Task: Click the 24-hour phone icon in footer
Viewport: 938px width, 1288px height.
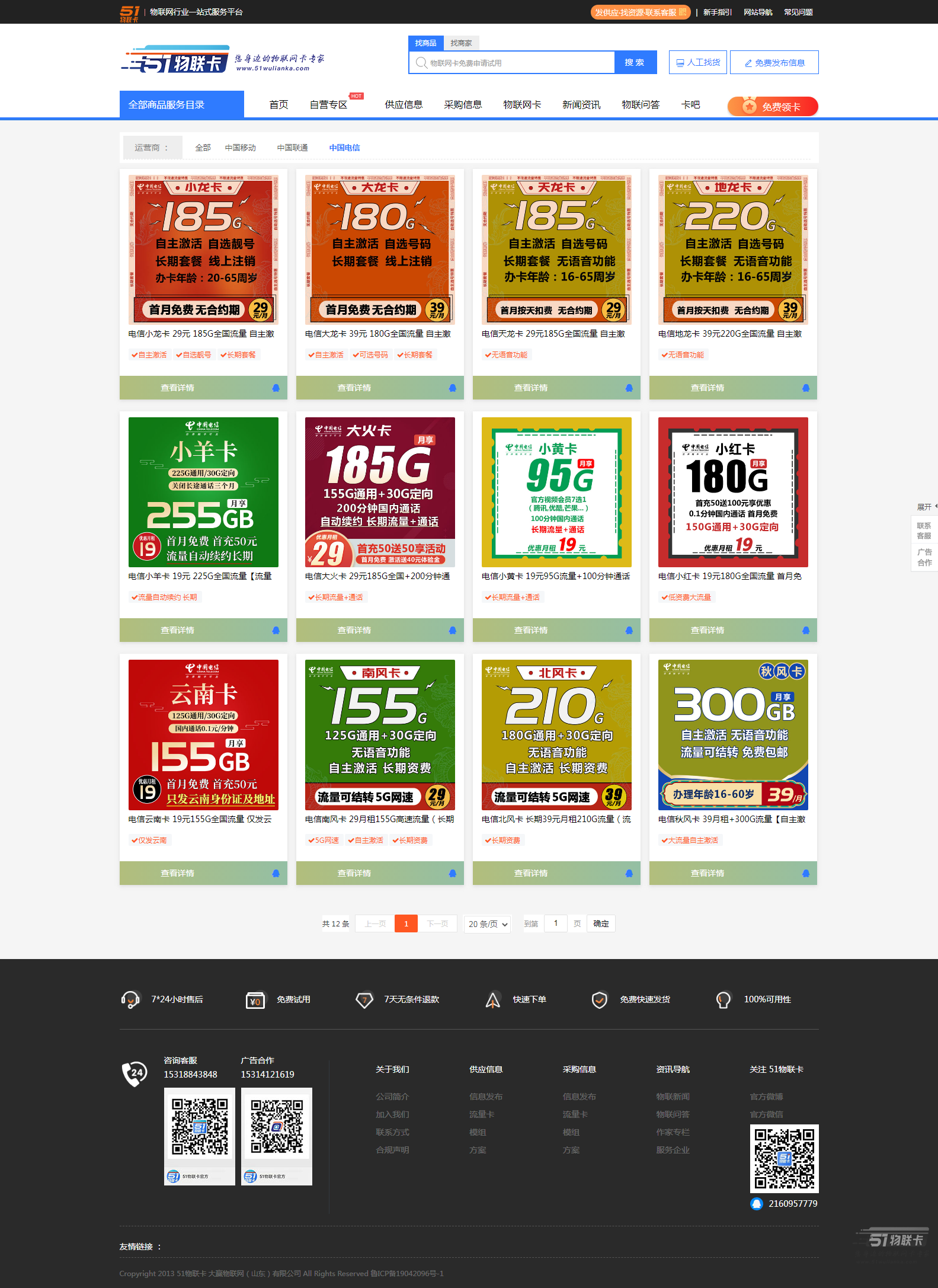Action: coord(135,1073)
